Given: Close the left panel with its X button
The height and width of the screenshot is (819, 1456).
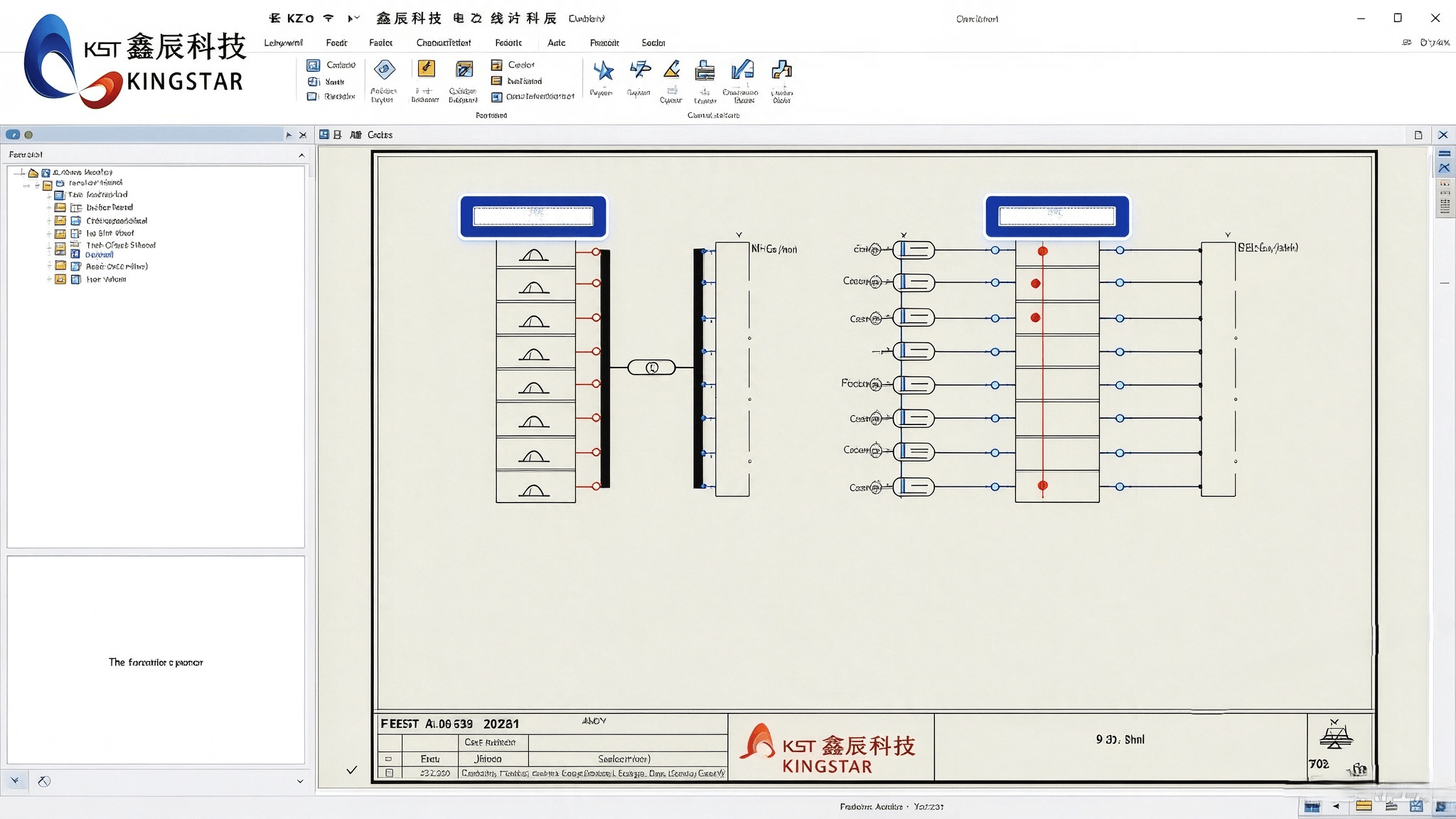Looking at the screenshot, I should pyautogui.click(x=303, y=135).
